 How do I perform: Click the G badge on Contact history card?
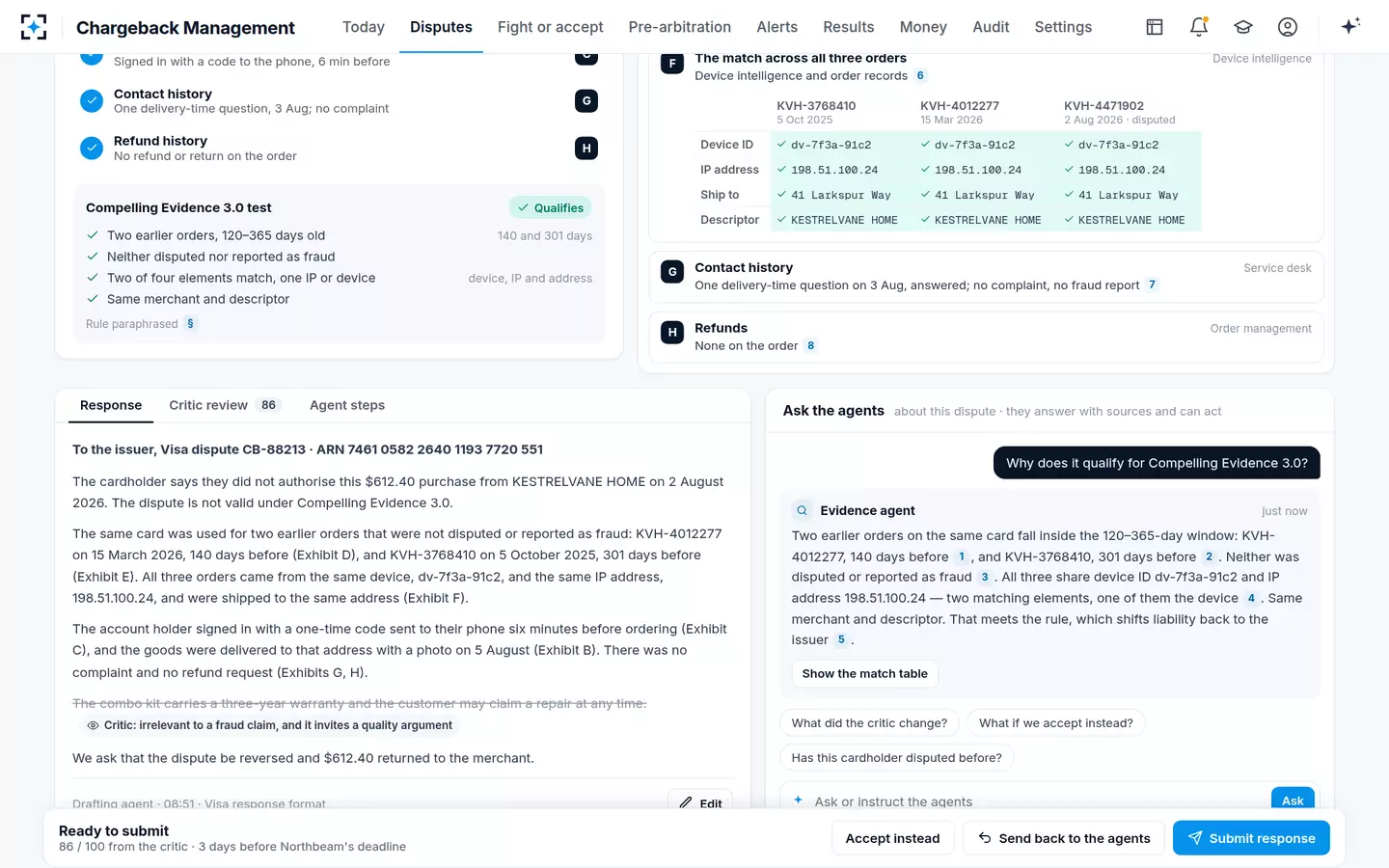click(672, 272)
